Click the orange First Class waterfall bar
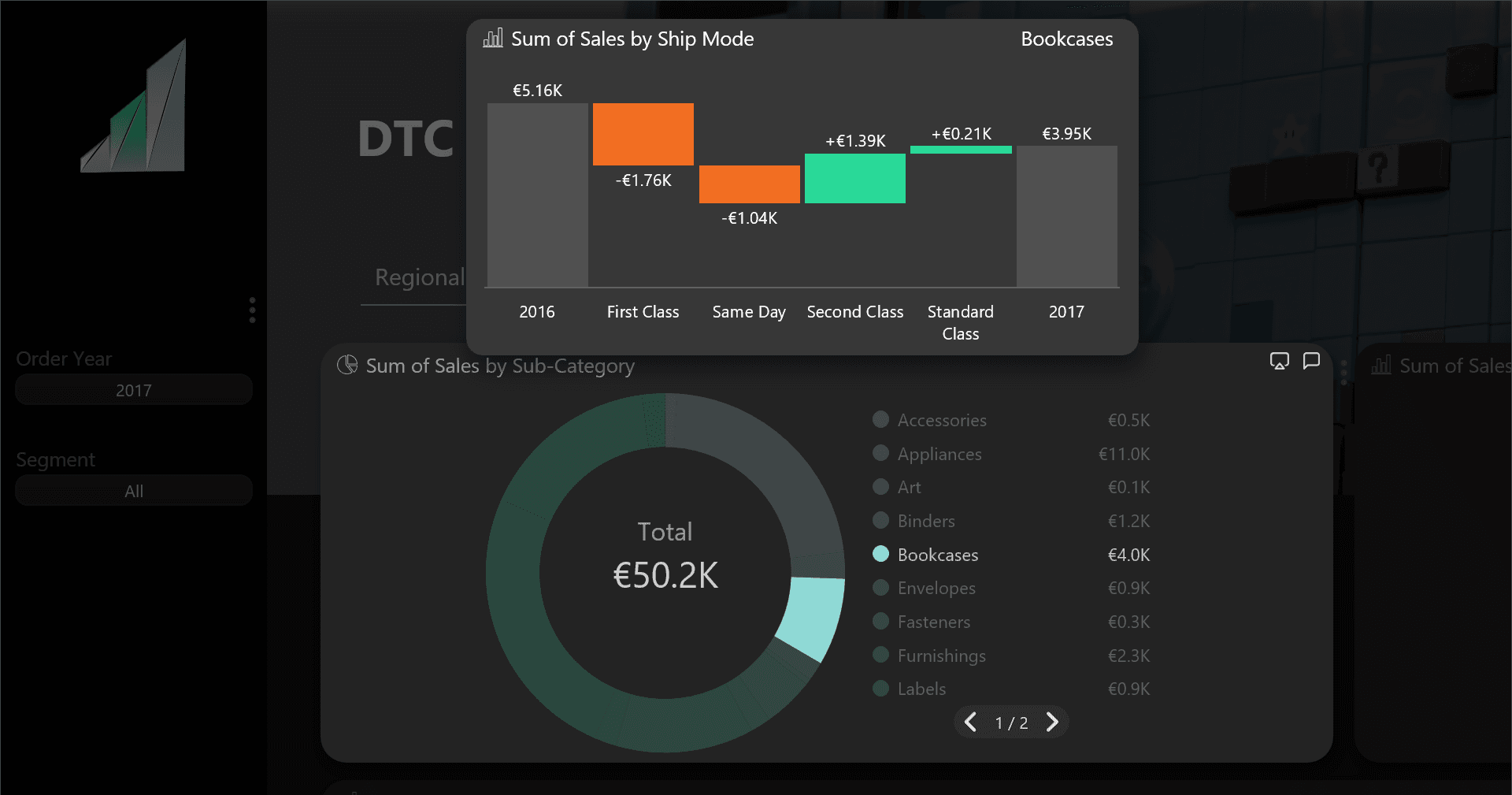Screen dimensions: 1512x795 click(x=643, y=134)
